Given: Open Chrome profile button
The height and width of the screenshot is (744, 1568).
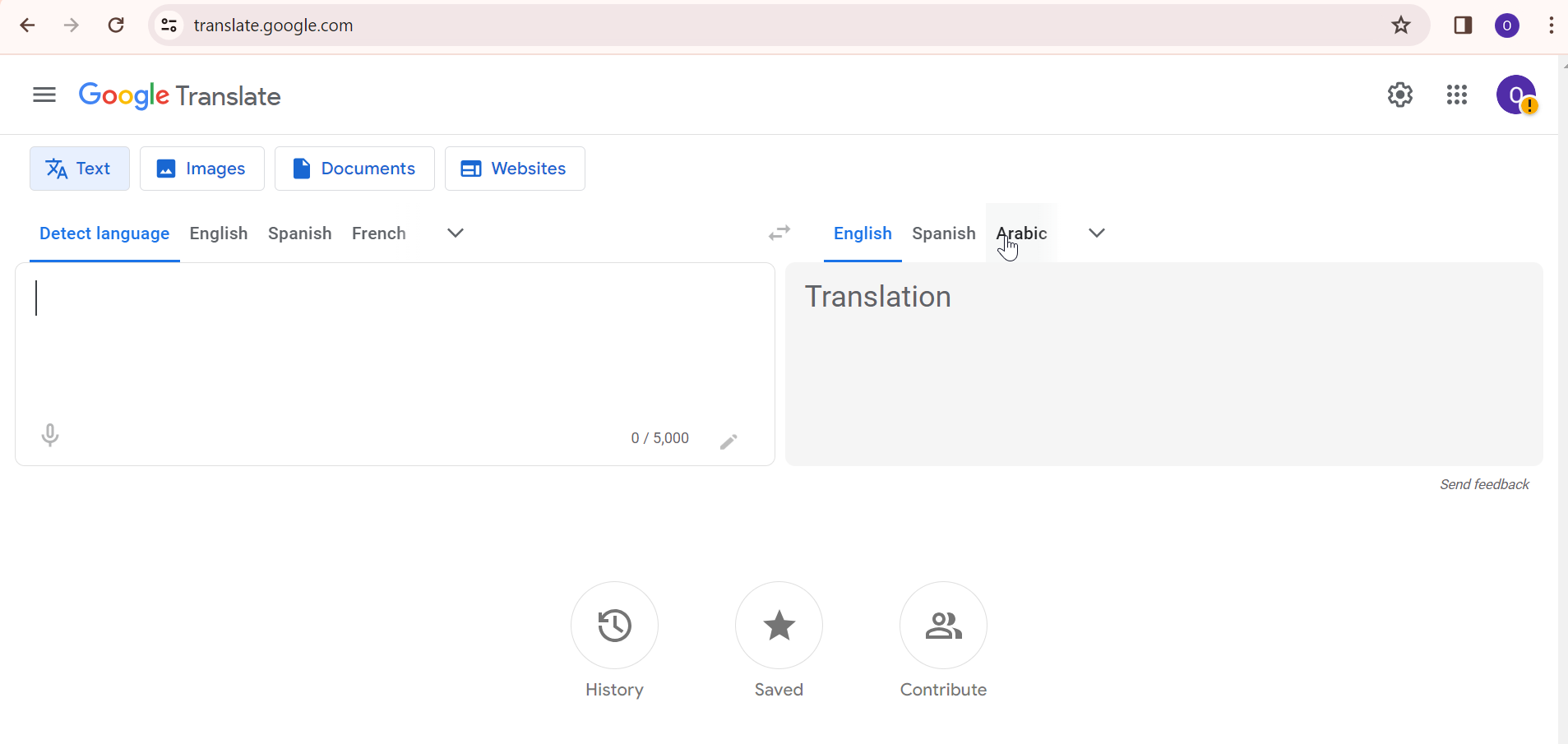Looking at the screenshot, I should click(x=1507, y=25).
